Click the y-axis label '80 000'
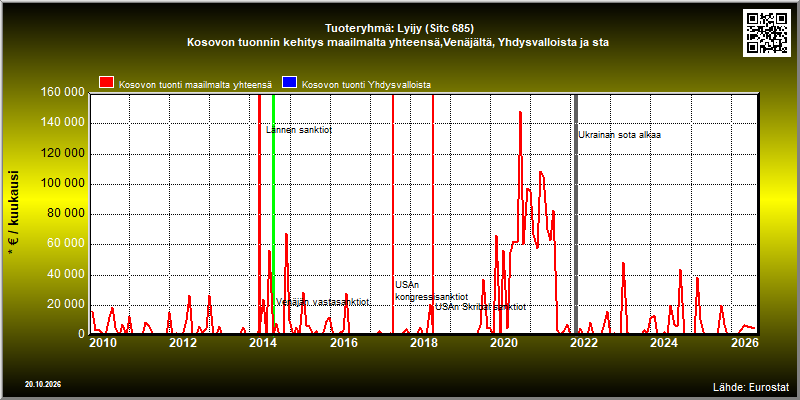The width and height of the screenshot is (800, 400). (65, 214)
